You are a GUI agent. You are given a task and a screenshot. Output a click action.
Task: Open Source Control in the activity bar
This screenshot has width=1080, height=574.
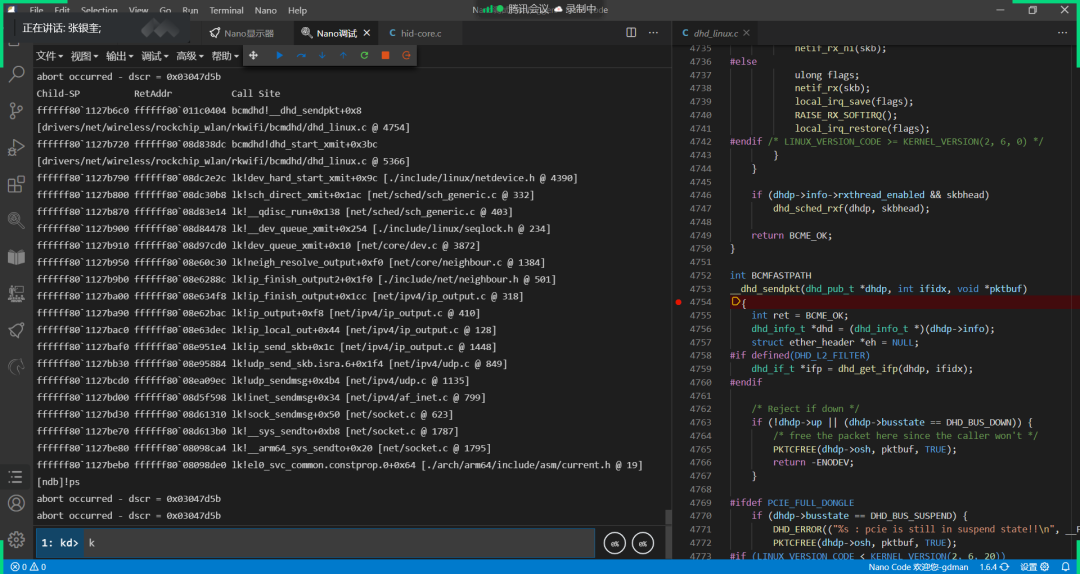[16, 111]
